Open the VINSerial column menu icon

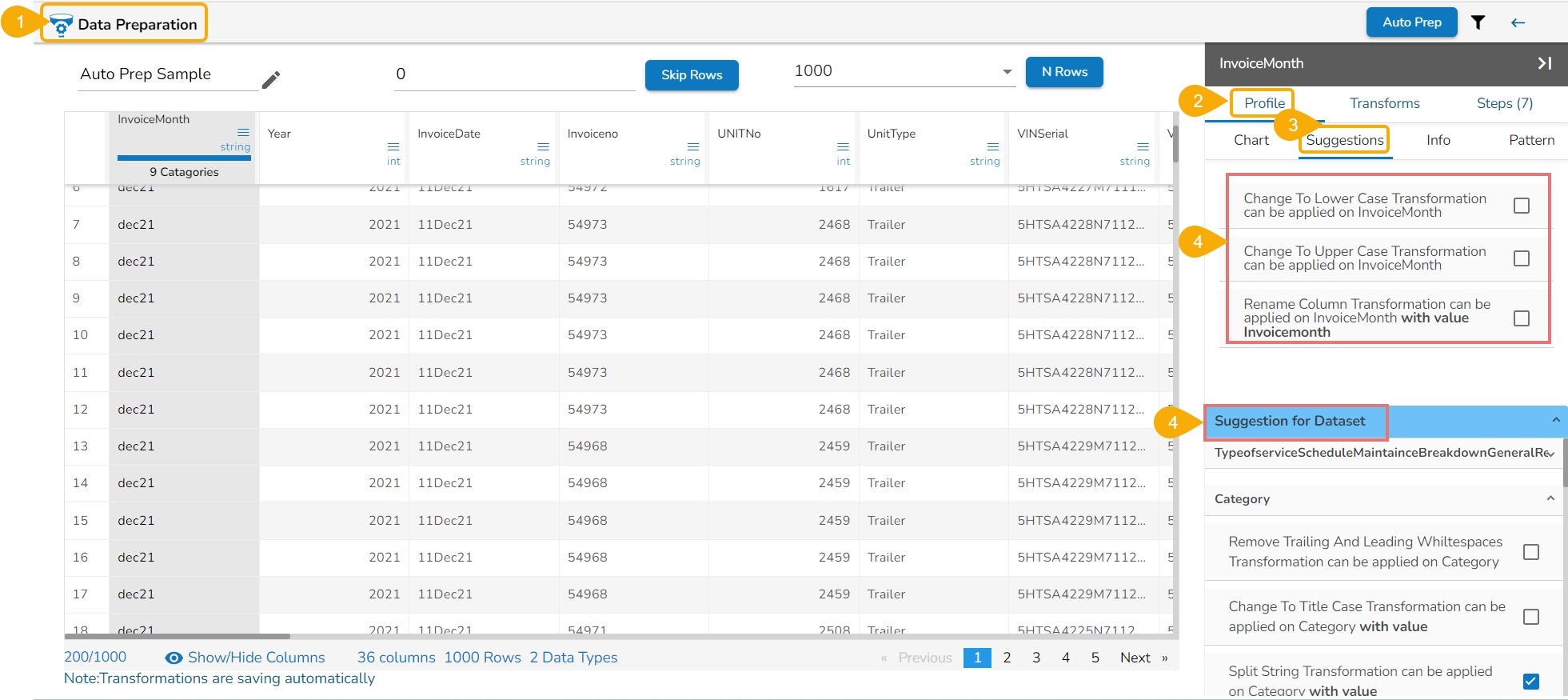tap(1143, 146)
